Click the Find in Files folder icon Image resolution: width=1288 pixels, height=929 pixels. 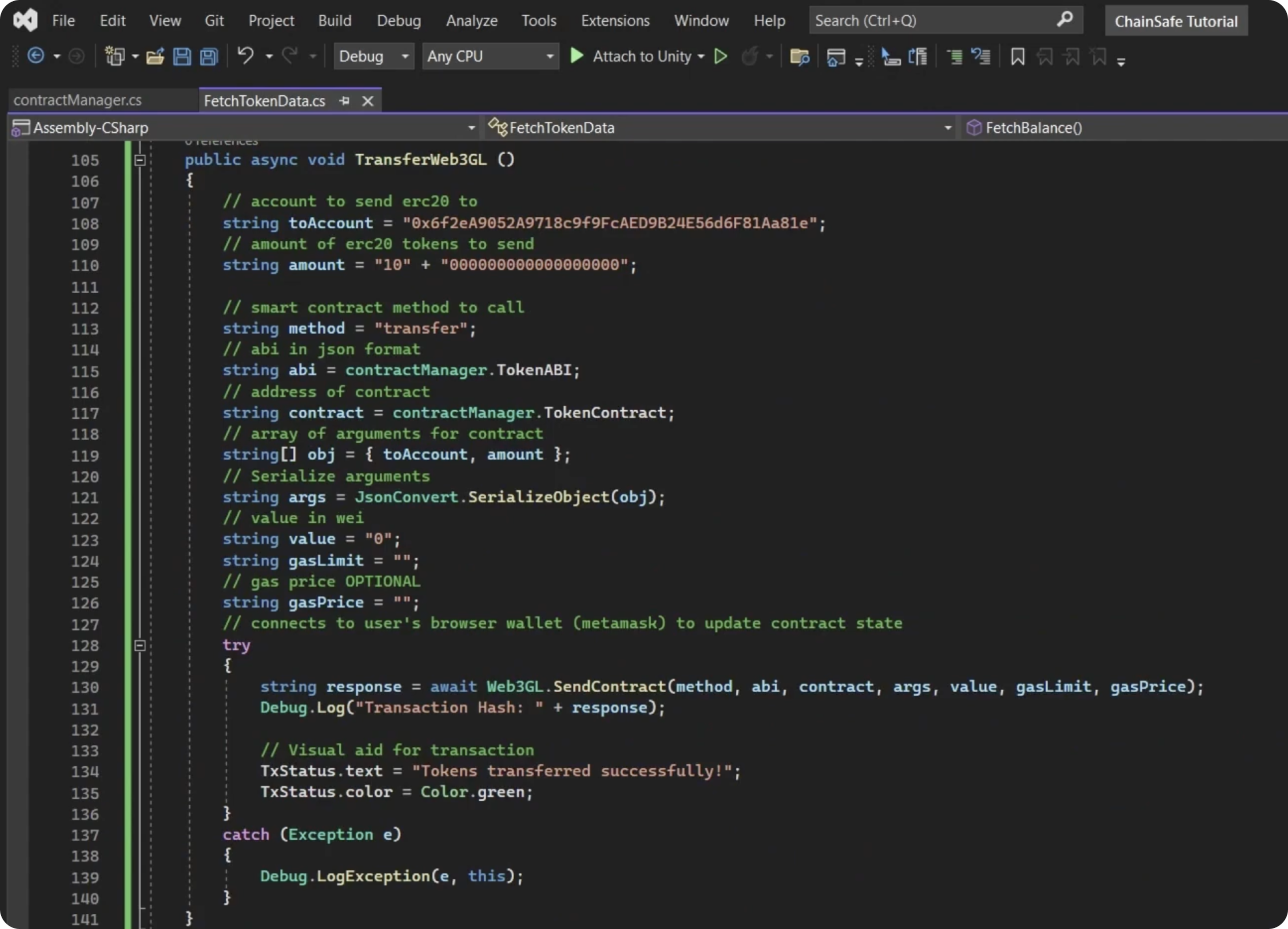800,56
